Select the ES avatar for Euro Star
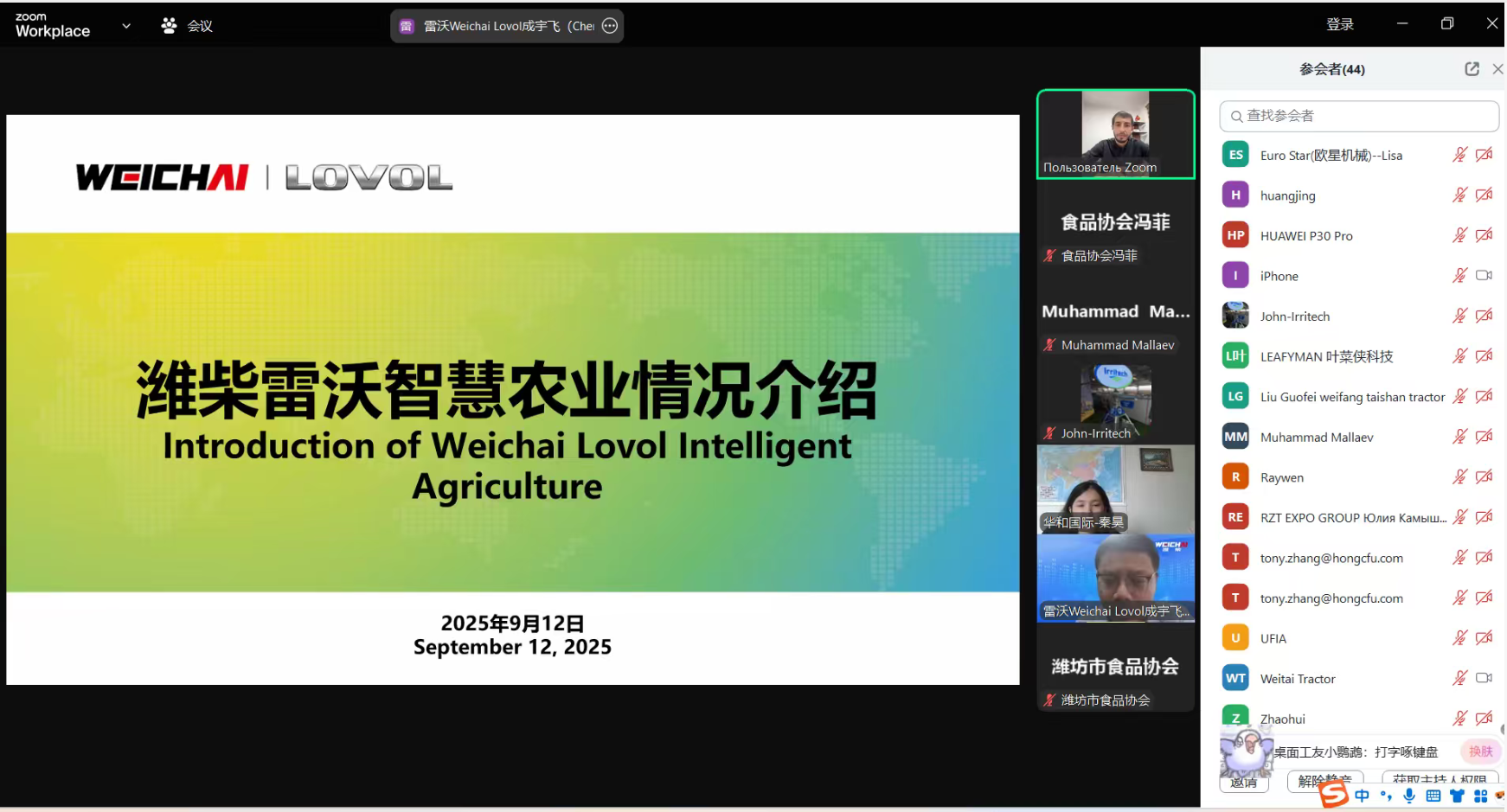1507x812 pixels. [x=1235, y=155]
